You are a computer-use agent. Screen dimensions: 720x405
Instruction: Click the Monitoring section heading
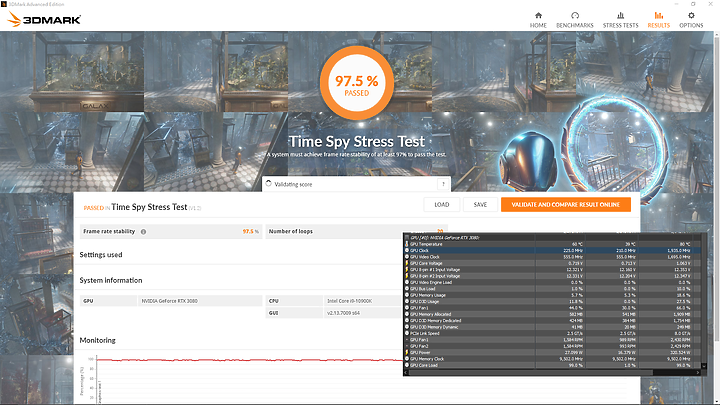coord(97,340)
